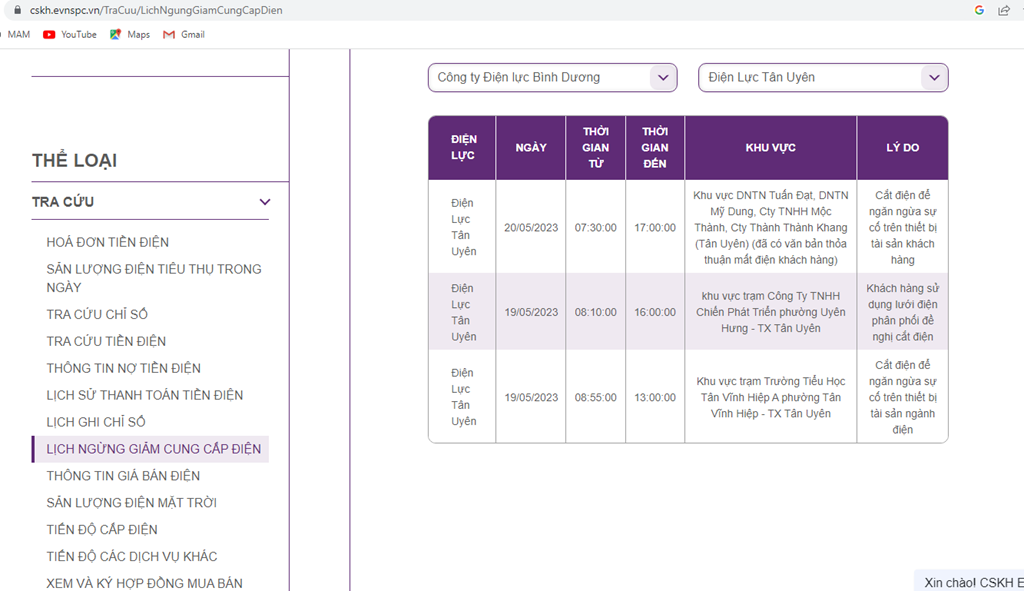The height and width of the screenshot is (591, 1024).
Task: Click the NGÀY column header
Action: 531,148
